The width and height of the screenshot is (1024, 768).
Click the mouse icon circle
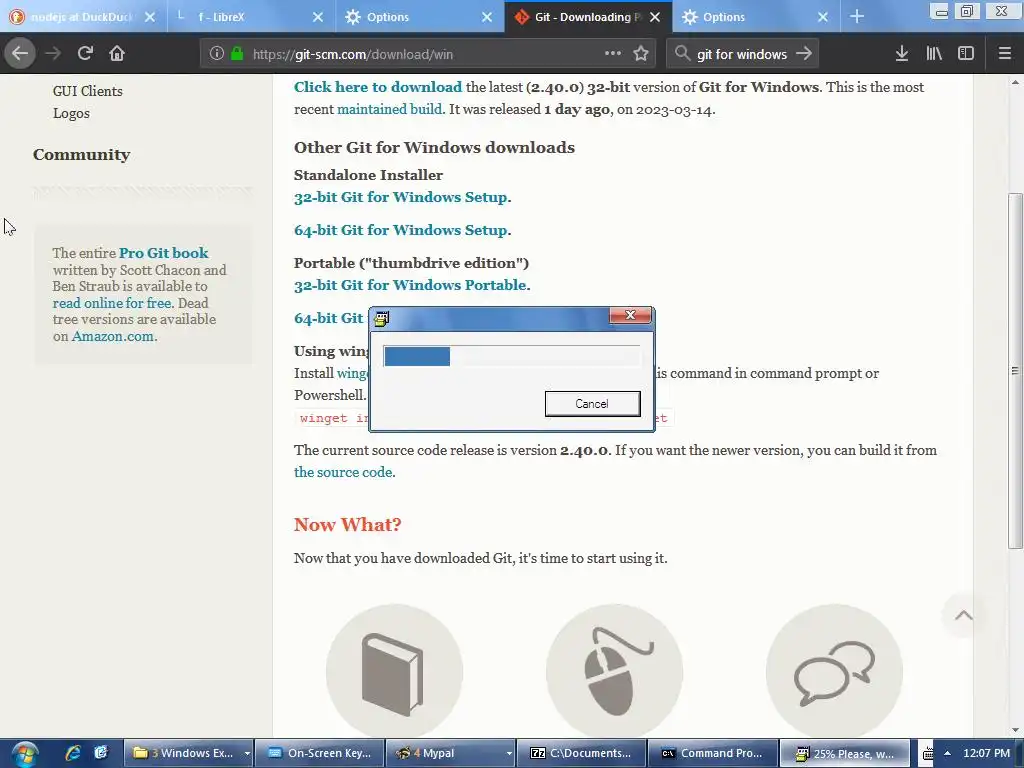tap(615, 672)
